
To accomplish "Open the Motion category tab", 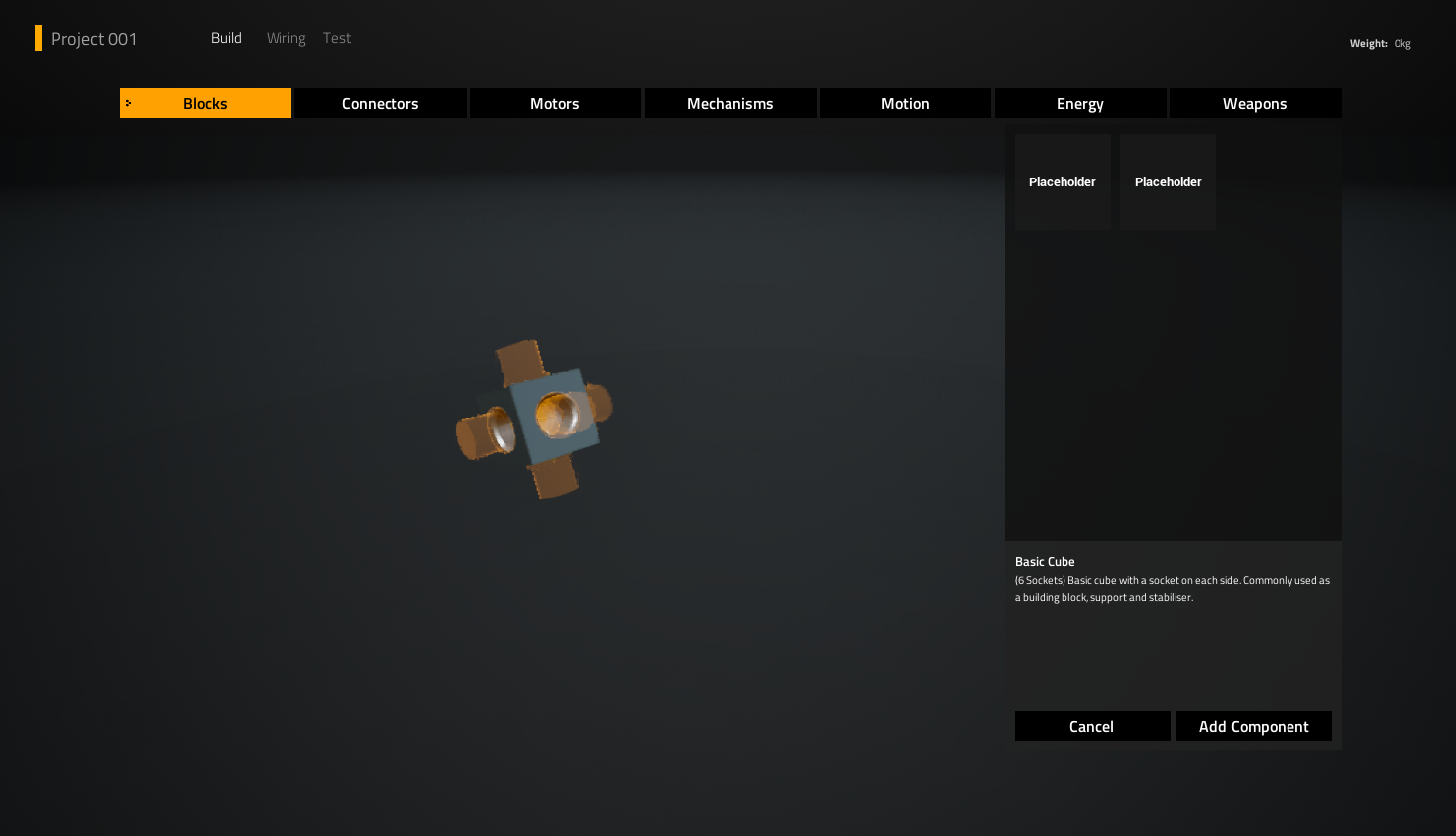I will point(905,103).
